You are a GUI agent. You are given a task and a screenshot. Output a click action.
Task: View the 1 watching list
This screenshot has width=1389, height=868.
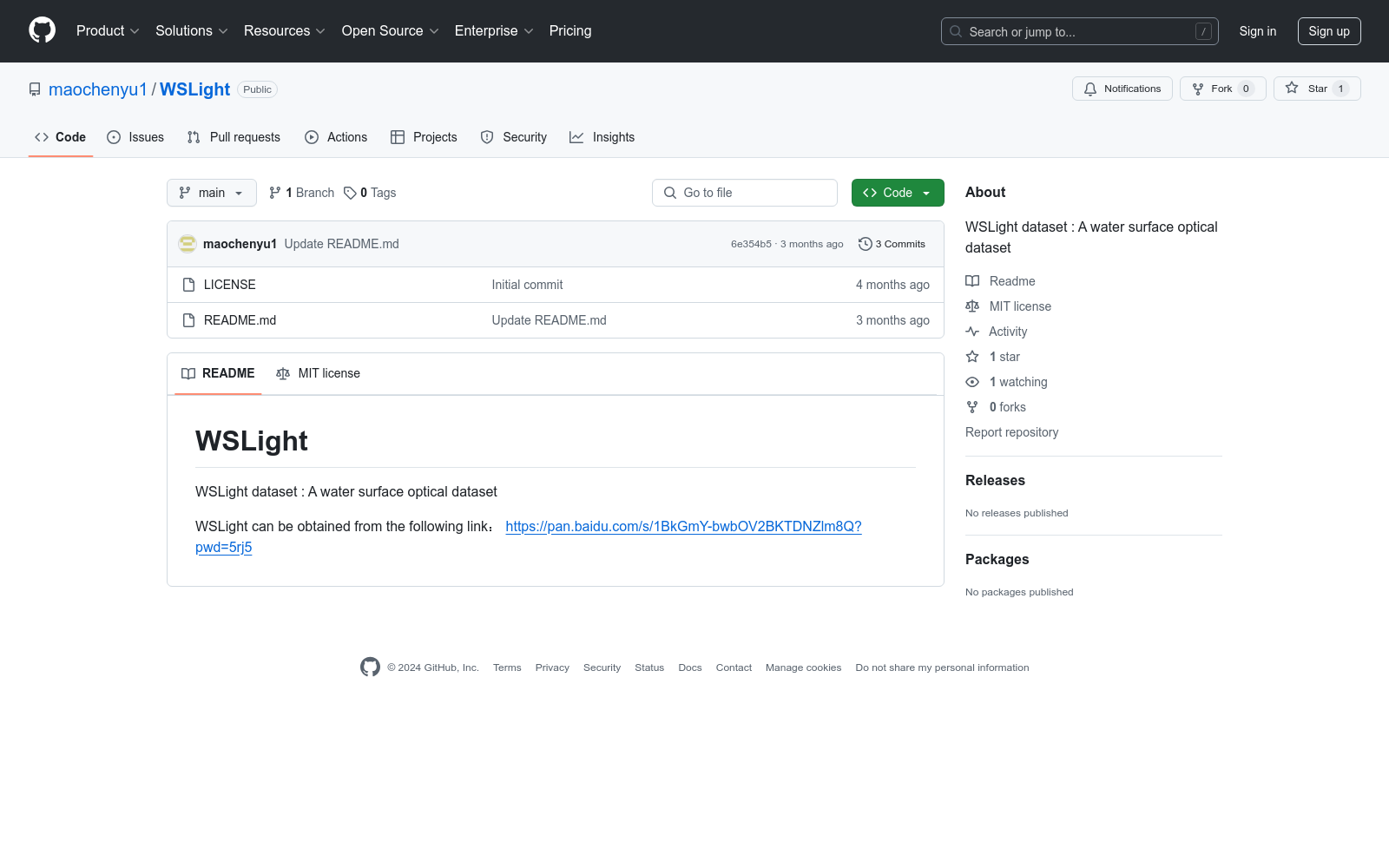[1007, 382]
